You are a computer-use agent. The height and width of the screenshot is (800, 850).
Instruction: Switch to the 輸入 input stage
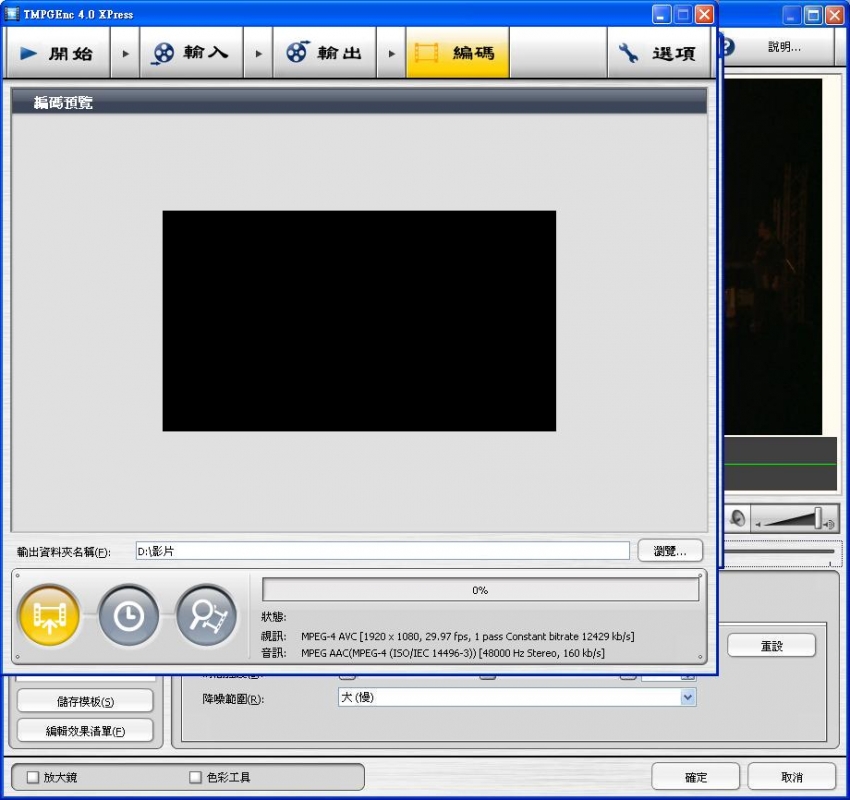click(x=190, y=53)
